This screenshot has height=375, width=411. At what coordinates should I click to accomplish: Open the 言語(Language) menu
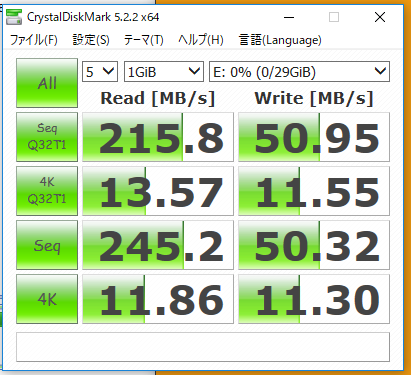click(280, 40)
